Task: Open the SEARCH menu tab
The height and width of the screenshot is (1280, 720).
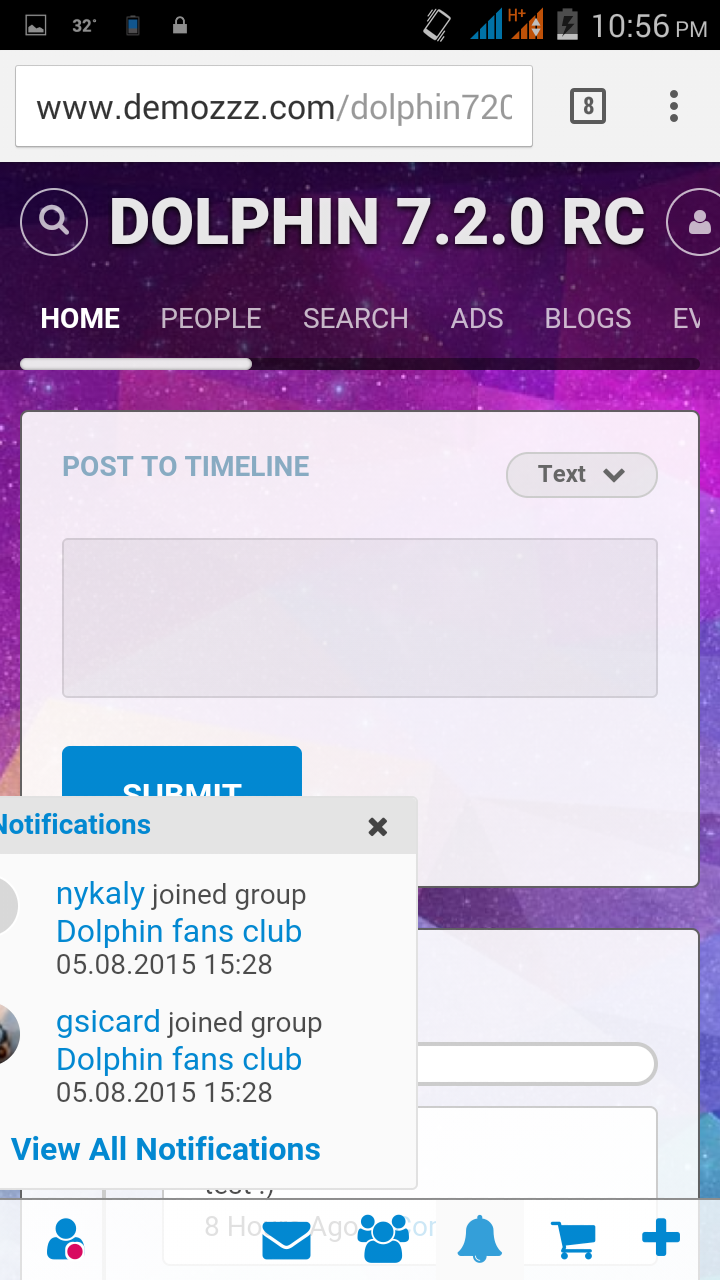Action: [x=356, y=319]
